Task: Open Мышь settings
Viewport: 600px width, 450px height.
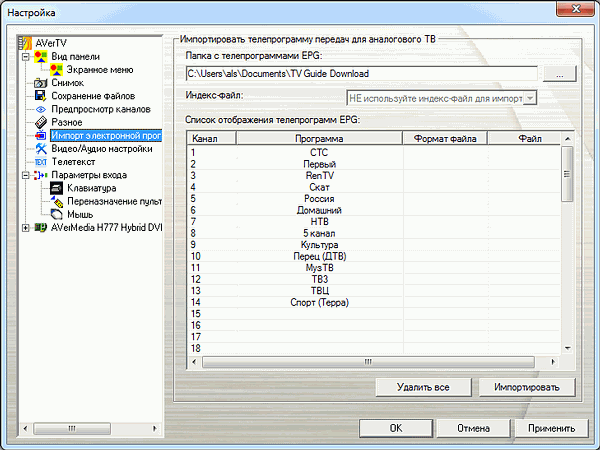Action: [x=80, y=214]
